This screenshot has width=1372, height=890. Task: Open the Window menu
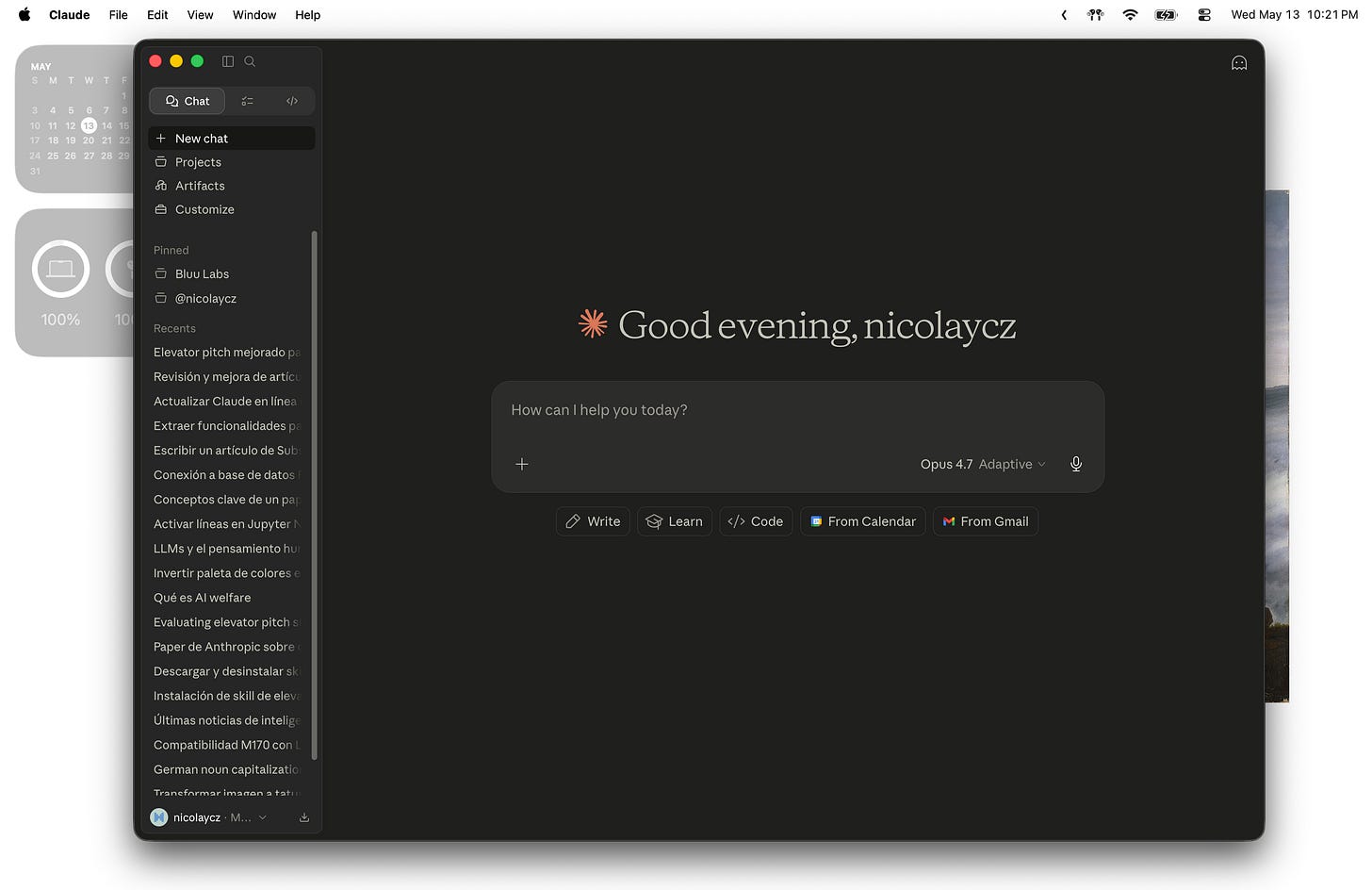pos(254,15)
